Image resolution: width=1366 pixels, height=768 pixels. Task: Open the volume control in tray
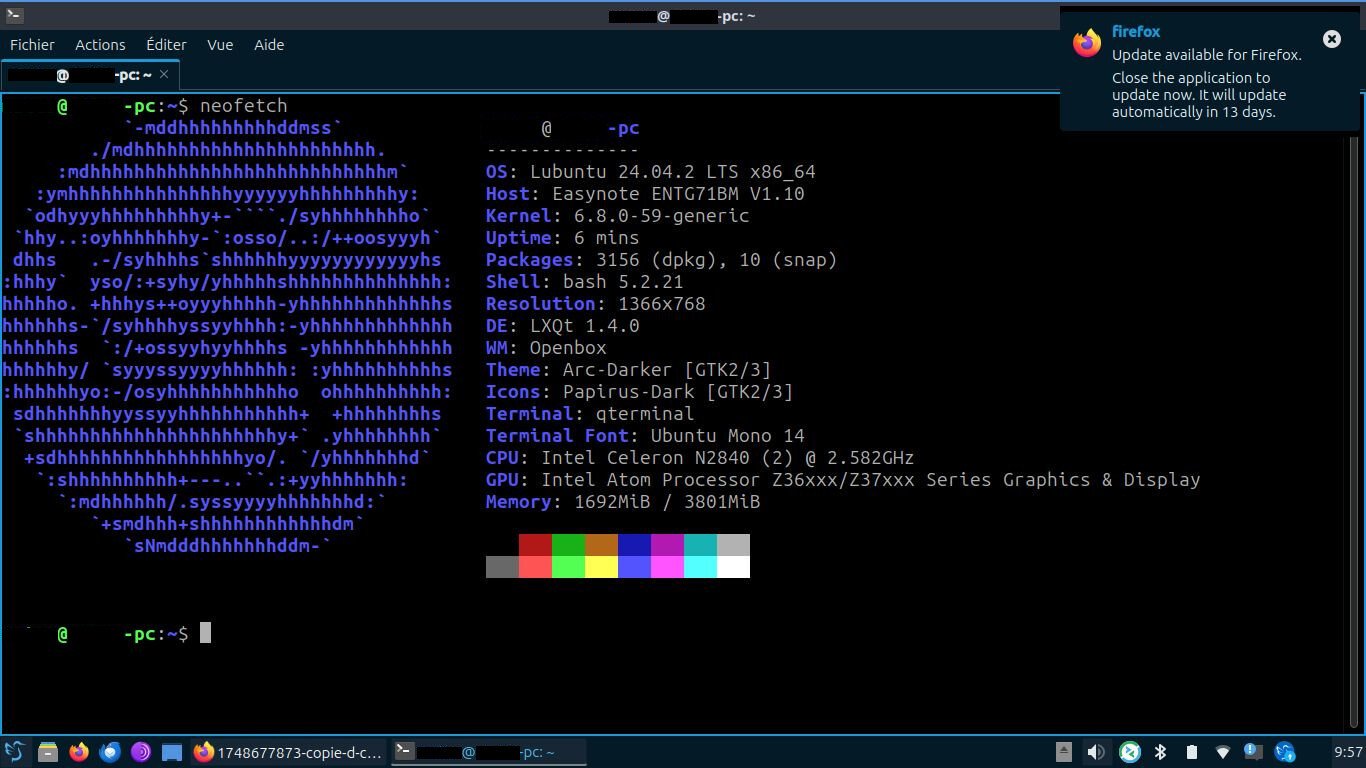coord(1096,752)
